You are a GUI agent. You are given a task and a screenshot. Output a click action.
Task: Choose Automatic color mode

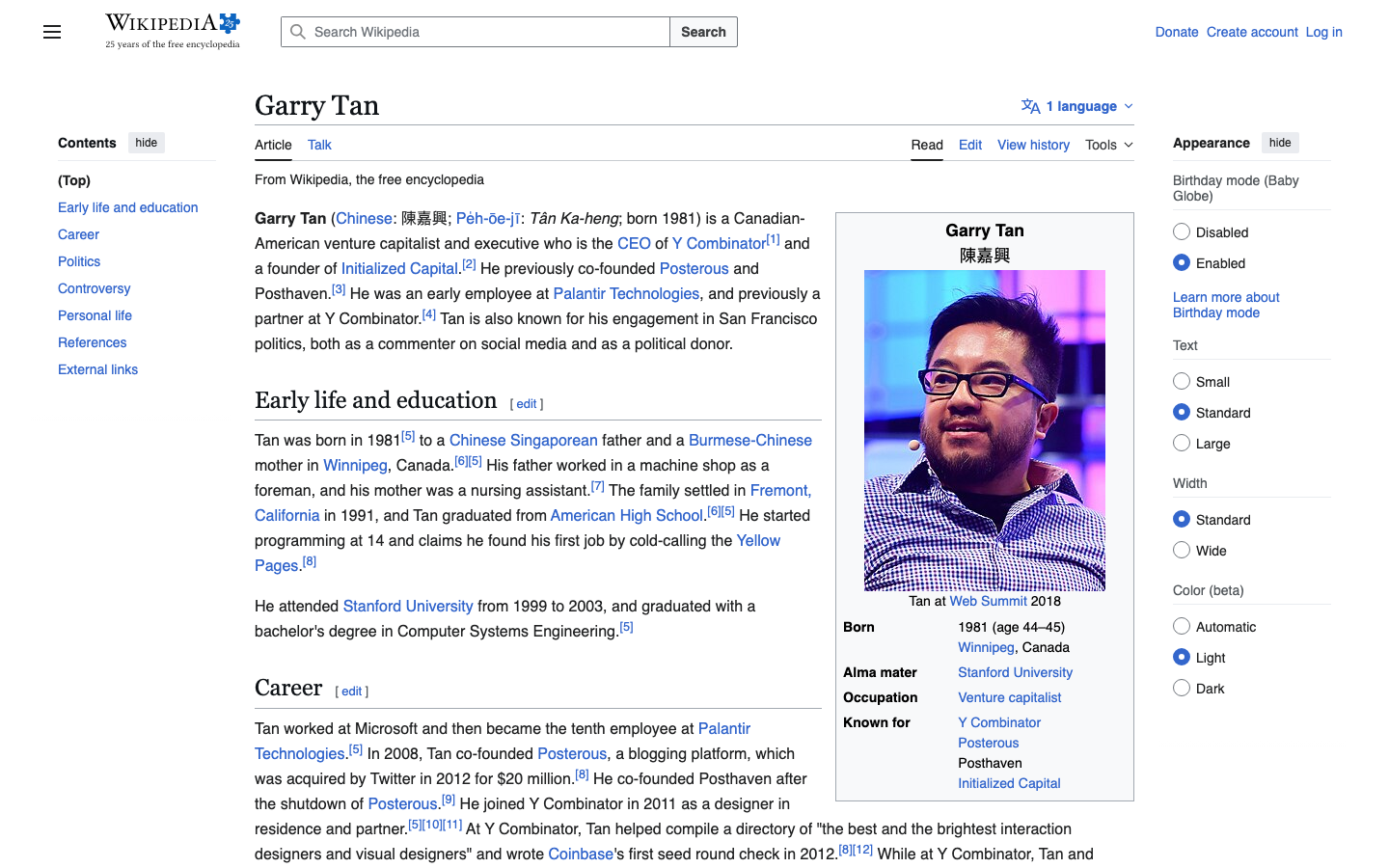(1182, 626)
